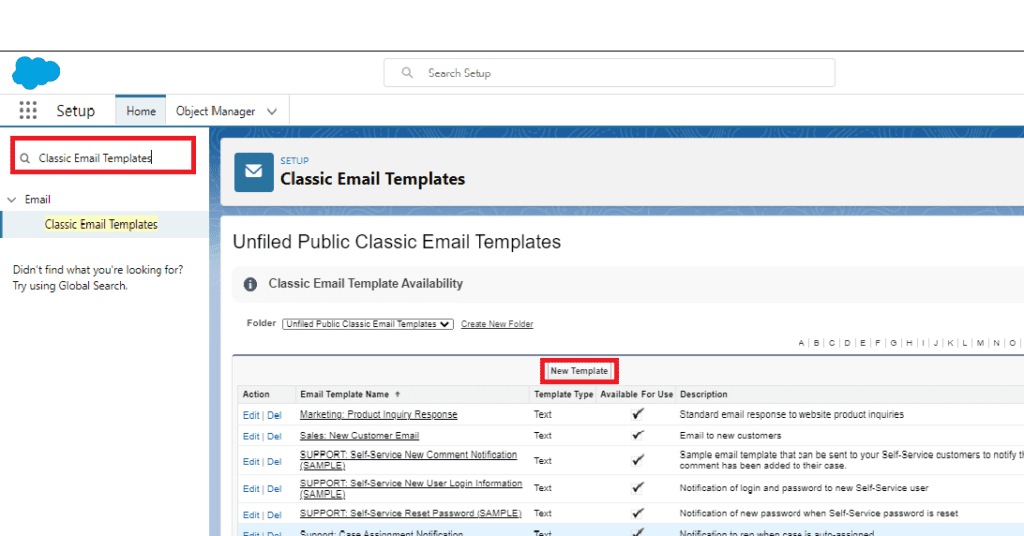Viewport: 1024px width, 536px height.
Task: Click Available checkmark for New Comment Notification
Action: (637, 460)
